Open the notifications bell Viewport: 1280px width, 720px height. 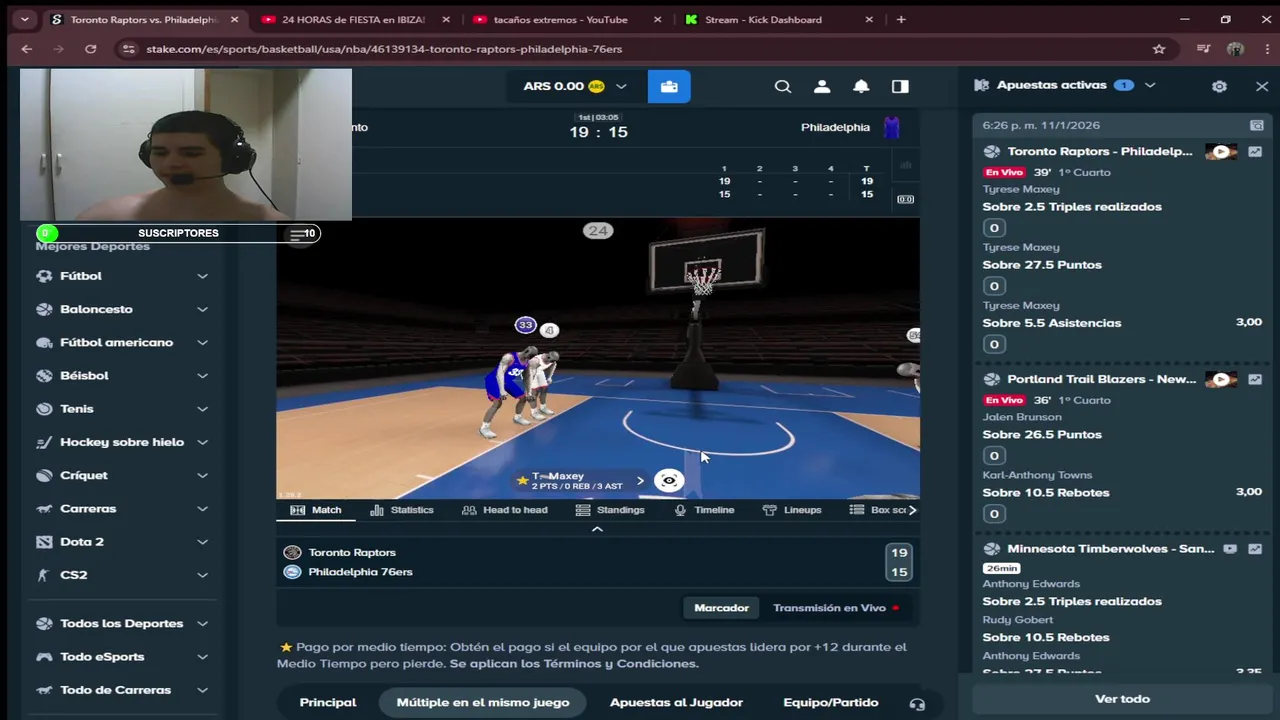coord(861,87)
